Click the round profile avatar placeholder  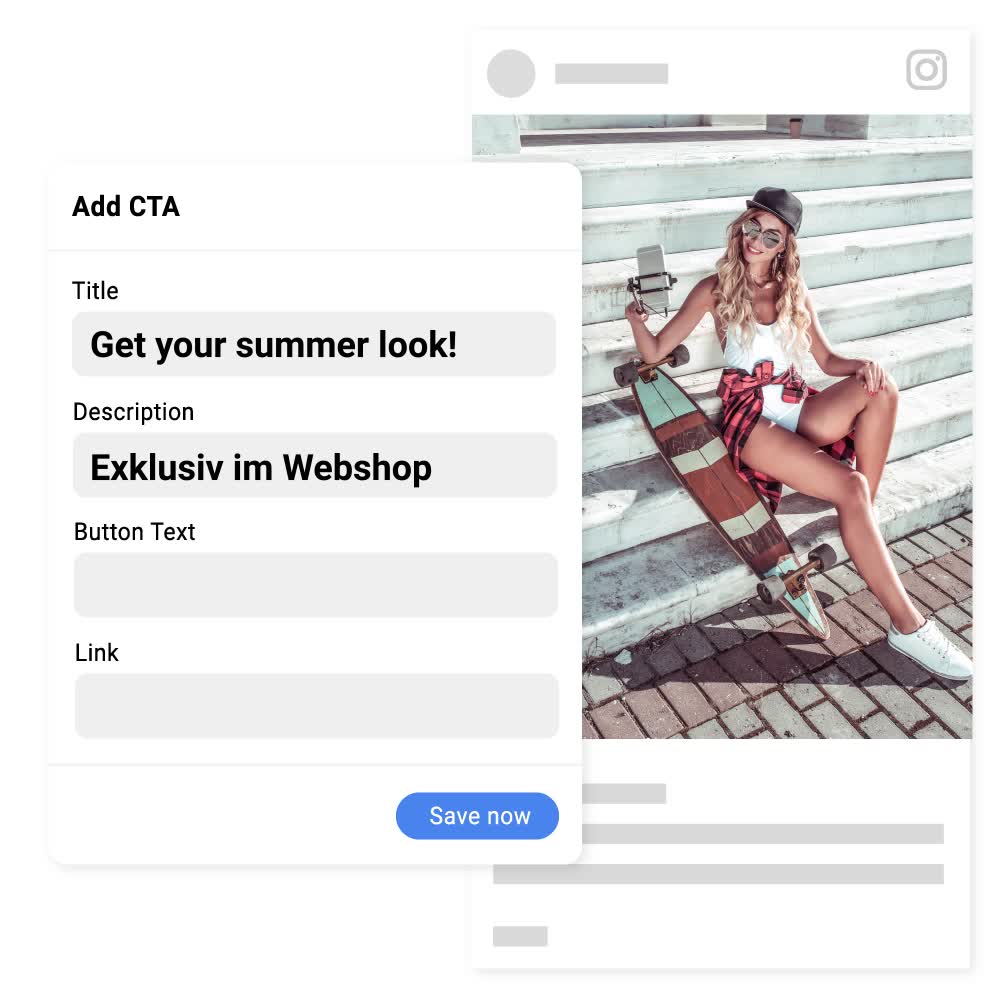pyautogui.click(x=511, y=73)
